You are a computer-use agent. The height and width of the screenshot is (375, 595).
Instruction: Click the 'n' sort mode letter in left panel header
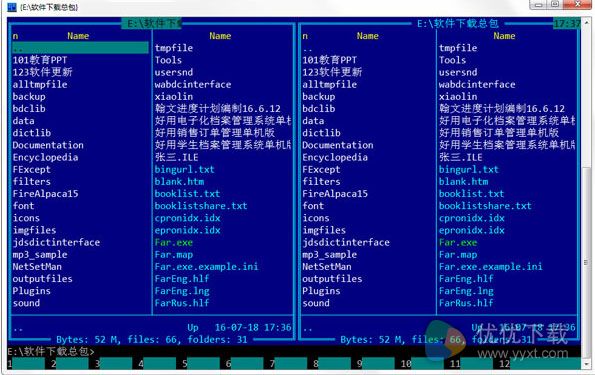15,36
